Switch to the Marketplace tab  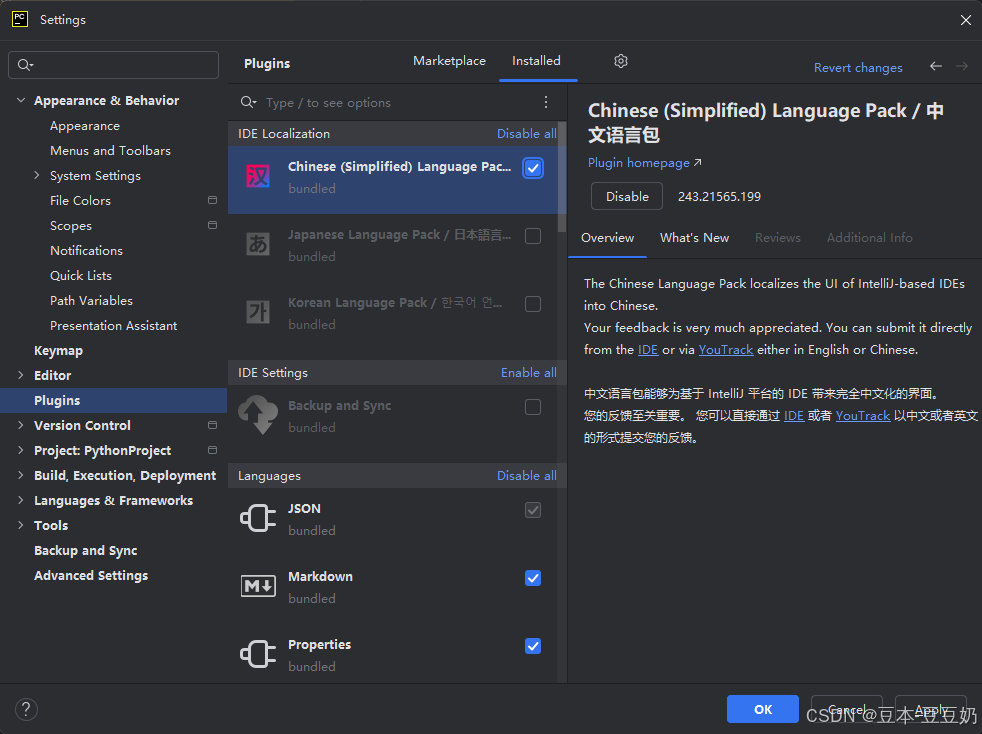click(449, 61)
